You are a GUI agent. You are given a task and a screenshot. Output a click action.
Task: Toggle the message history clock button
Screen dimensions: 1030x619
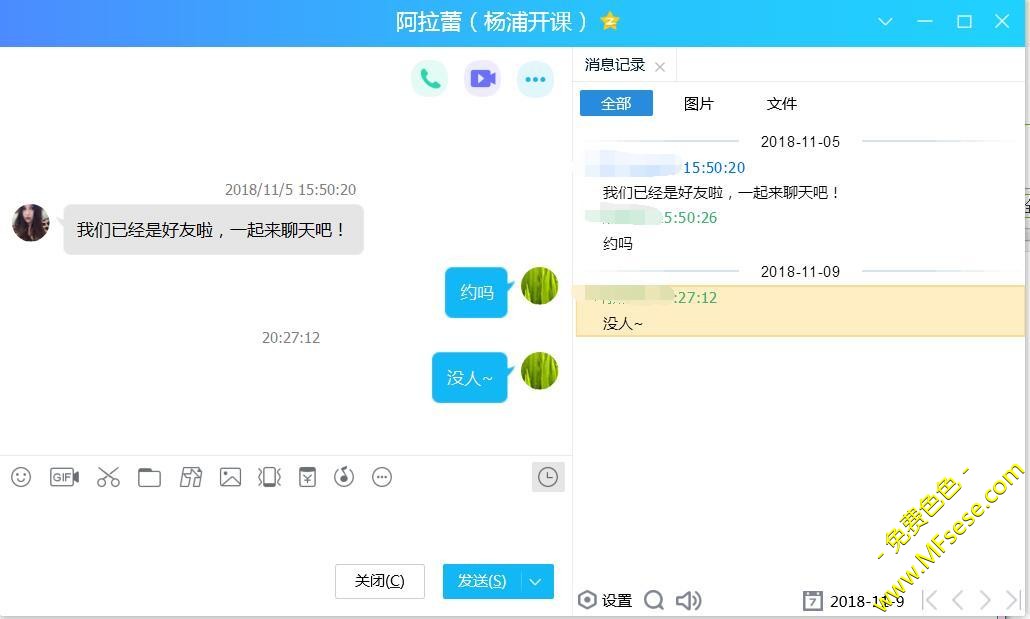tap(548, 477)
